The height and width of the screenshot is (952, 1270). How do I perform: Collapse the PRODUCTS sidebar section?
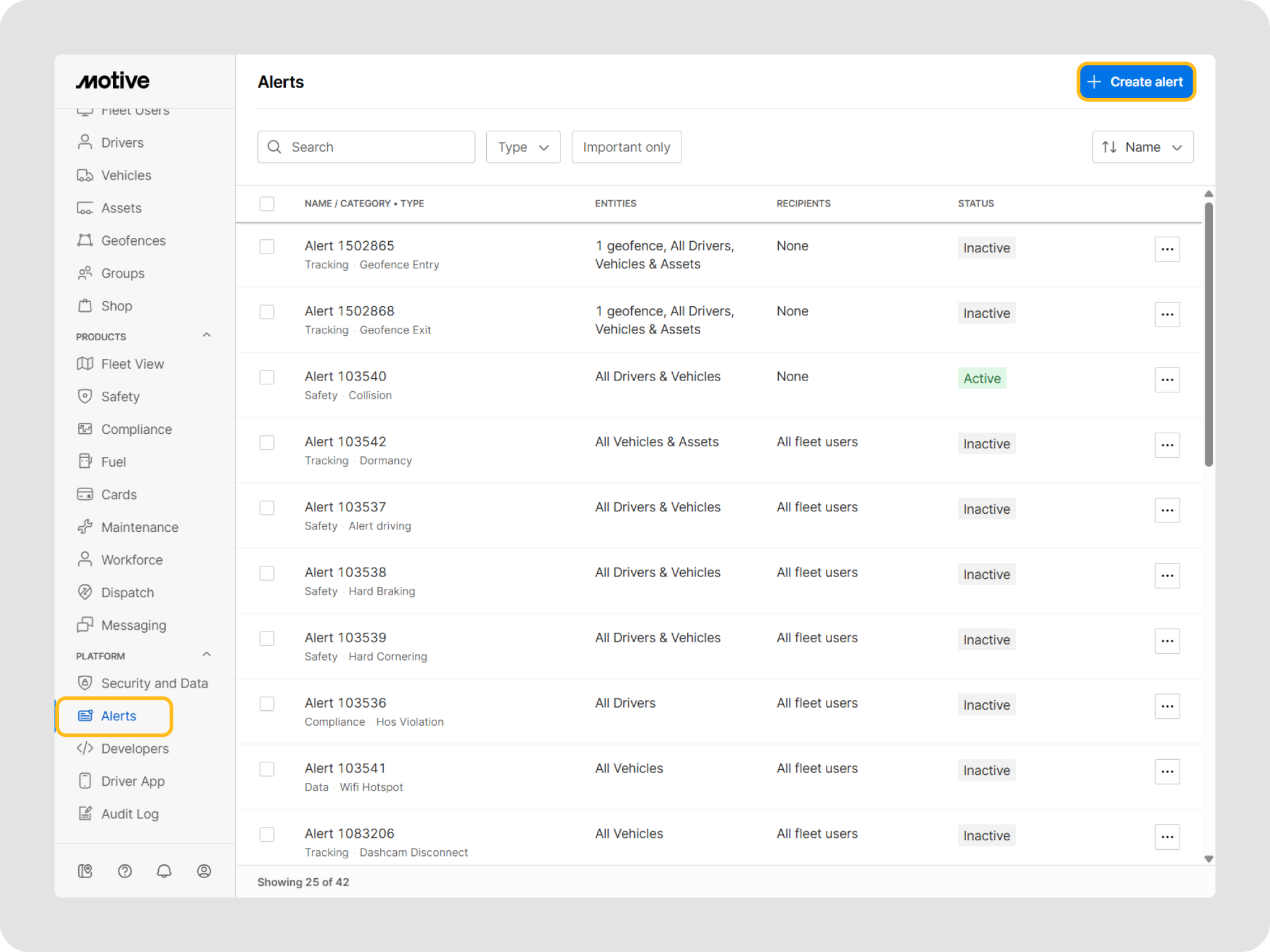coord(206,335)
